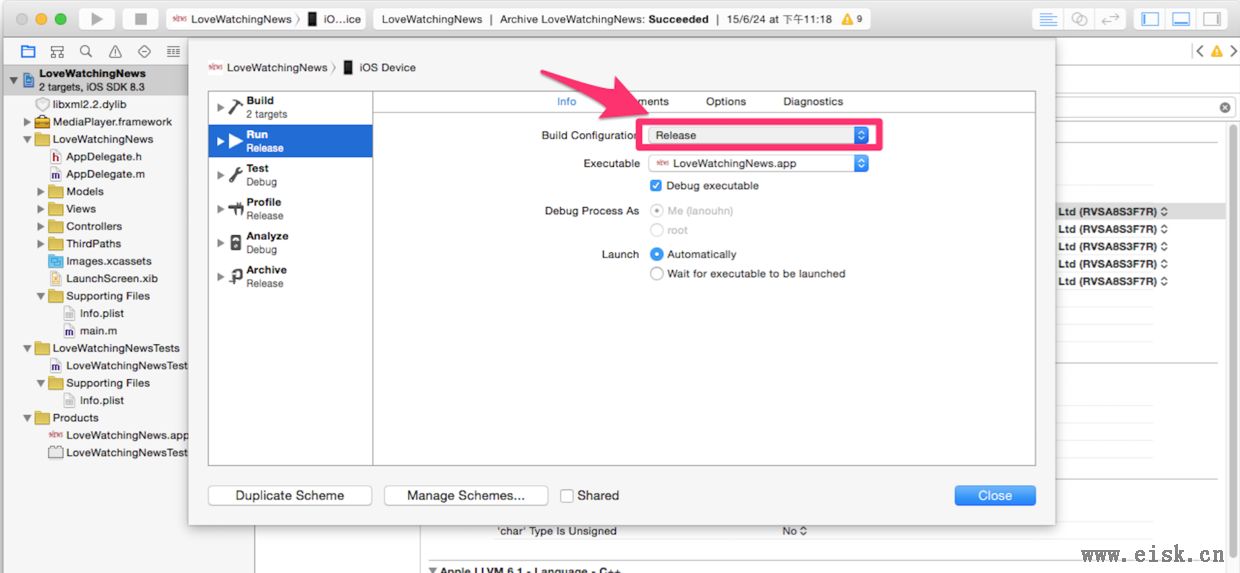Toggle the left Navigator pane

click(1150, 19)
